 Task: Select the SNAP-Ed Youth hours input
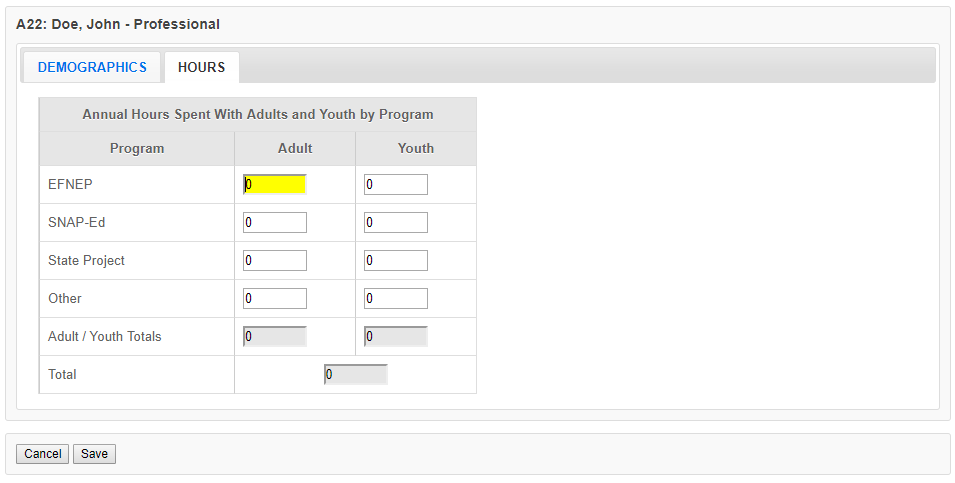(x=396, y=222)
